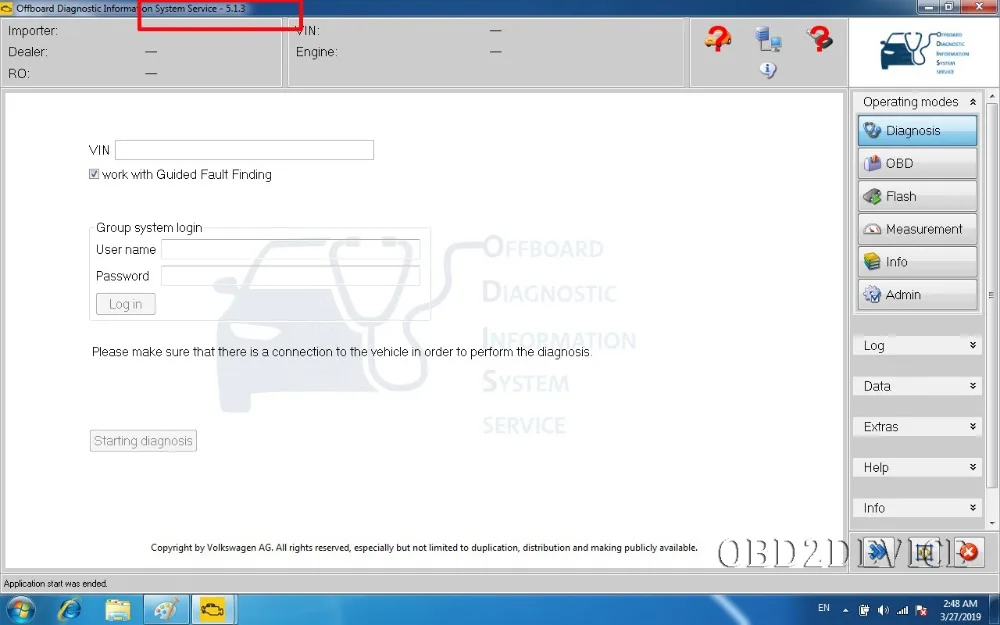
Task: Click the right sidebar vertical scrollbar
Action: pyautogui.click(x=992, y=293)
